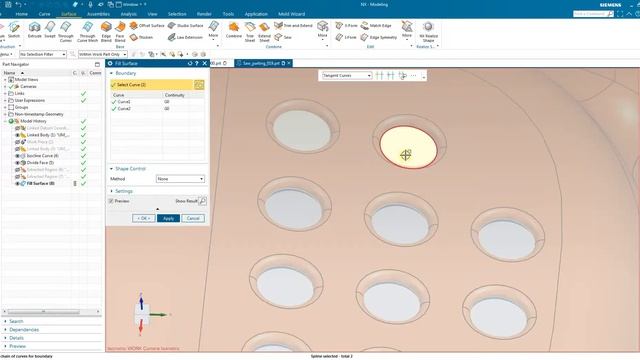Open the Render ribbon tab
This screenshot has height=360, width=640.
point(204,14)
